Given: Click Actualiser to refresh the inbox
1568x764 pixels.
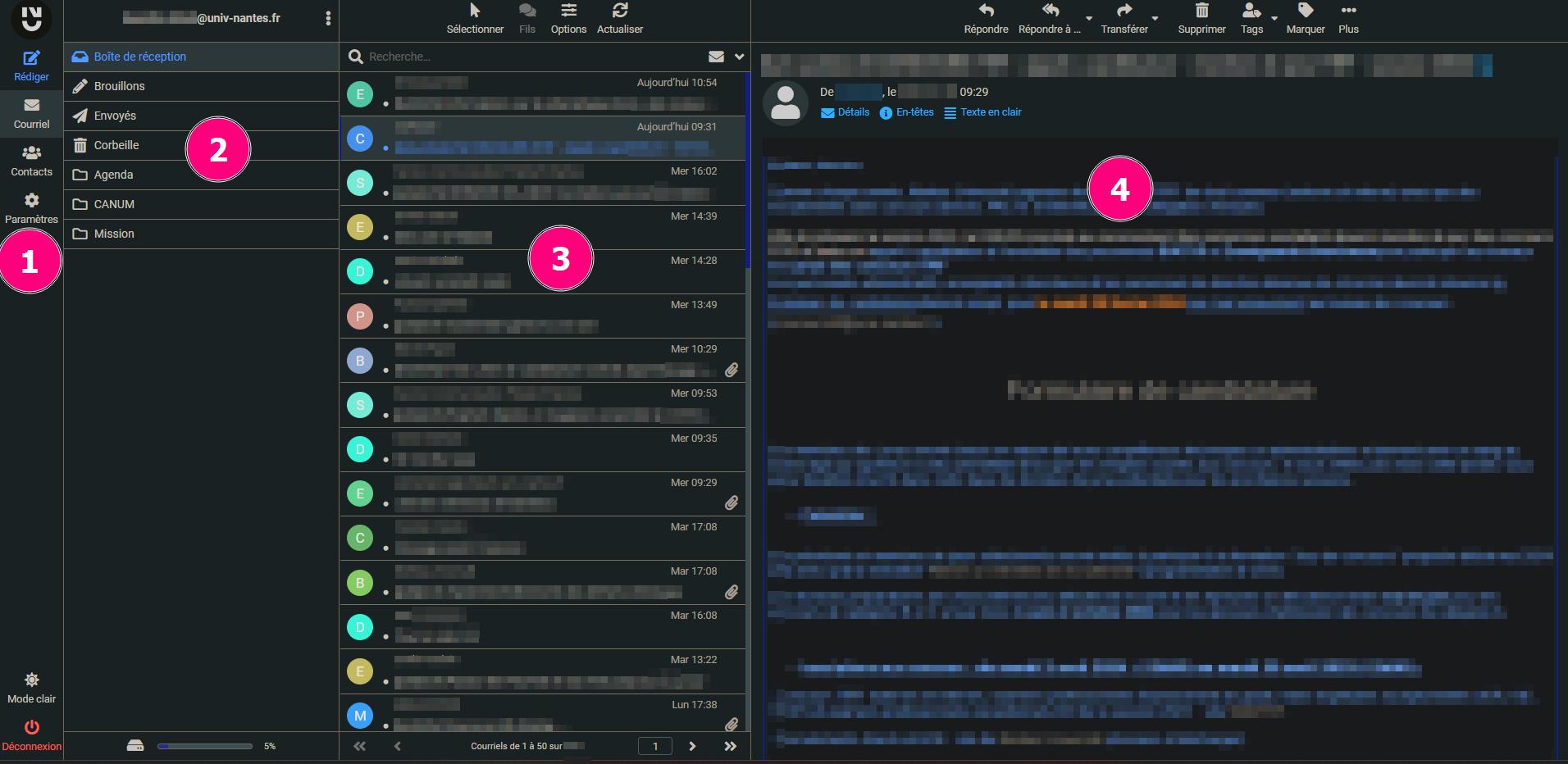Looking at the screenshot, I should pyautogui.click(x=620, y=17).
